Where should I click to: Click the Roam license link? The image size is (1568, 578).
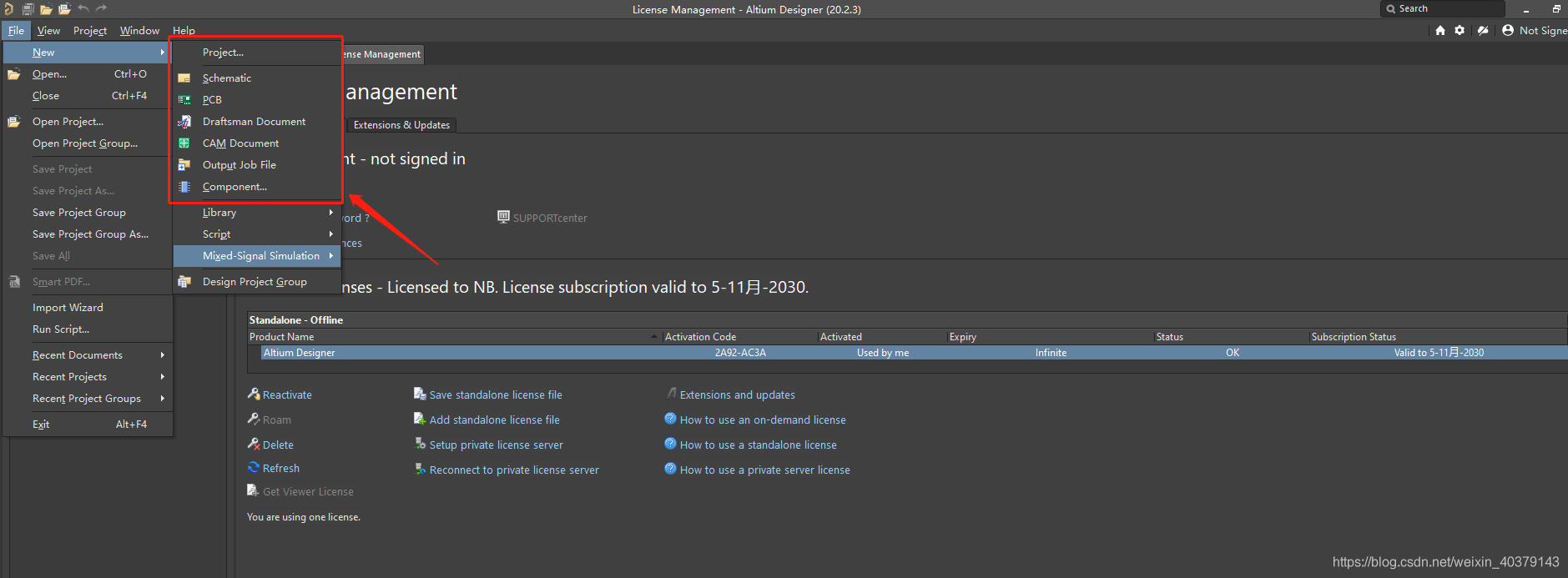277,420
